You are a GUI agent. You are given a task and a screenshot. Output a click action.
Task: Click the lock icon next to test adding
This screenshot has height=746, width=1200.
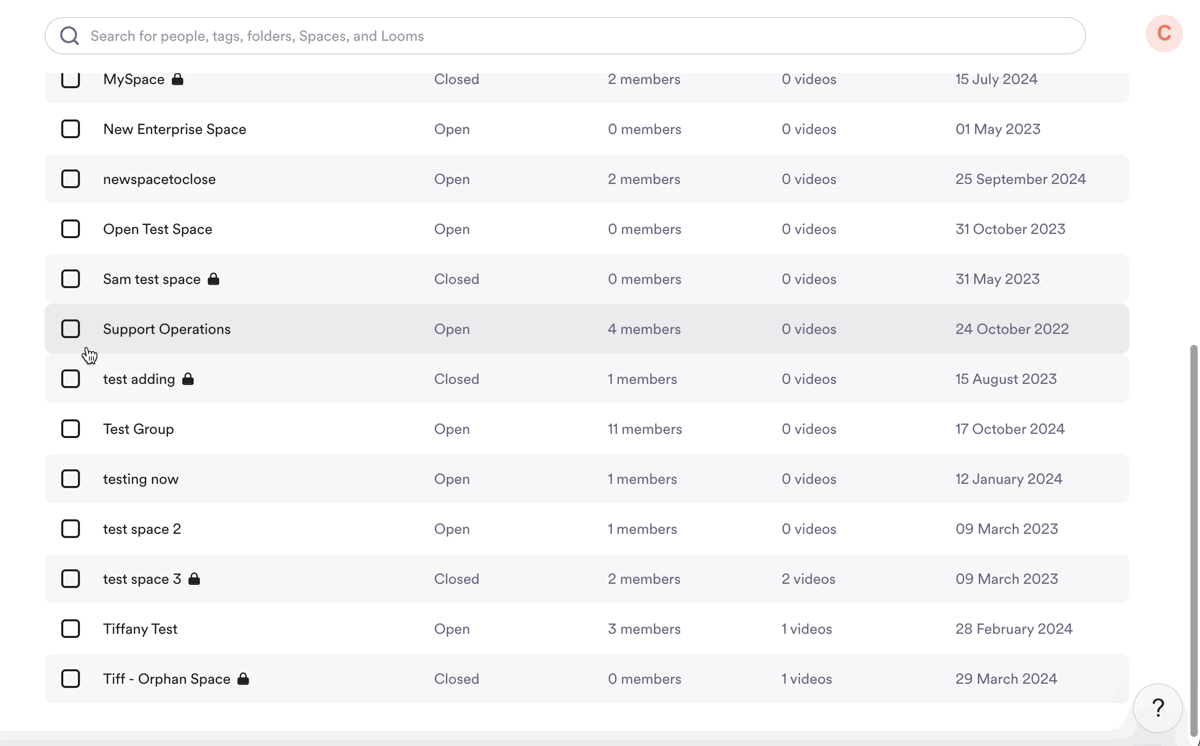188,379
